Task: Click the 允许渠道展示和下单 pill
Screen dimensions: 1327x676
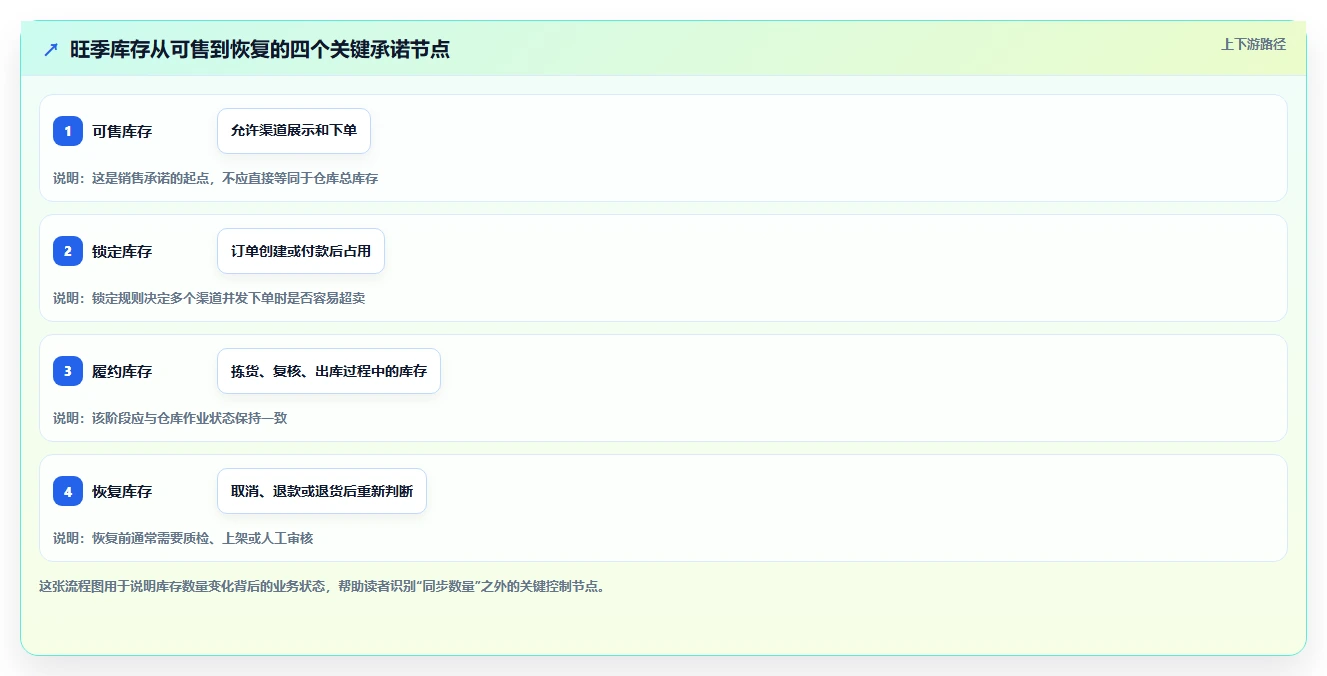Action: point(294,131)
